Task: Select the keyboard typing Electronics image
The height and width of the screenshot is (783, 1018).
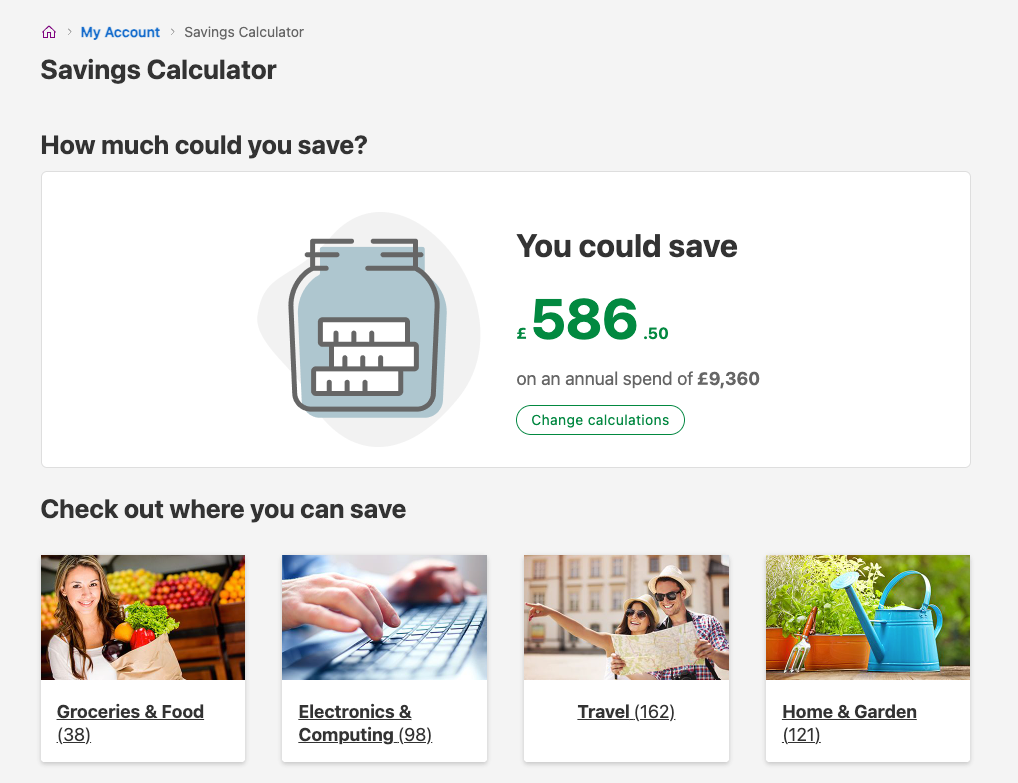Action: tap(384, 617)
